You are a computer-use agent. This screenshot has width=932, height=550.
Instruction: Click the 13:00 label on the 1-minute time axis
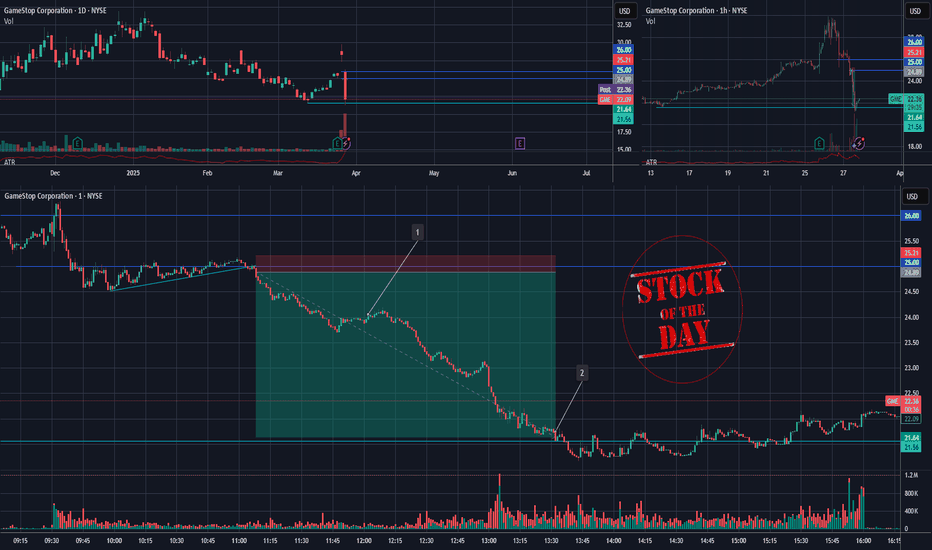click(489, 540)
